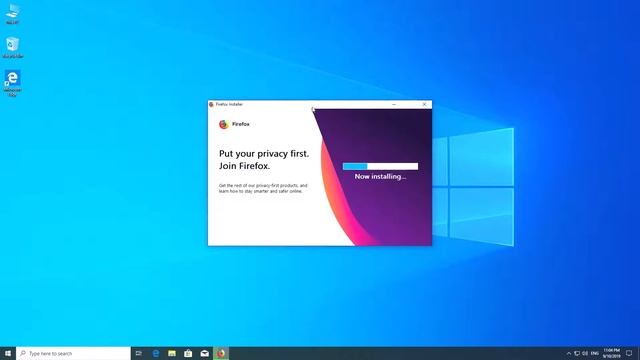This screenshot has height=360, width=640.
Task: Open the Action Center notifications icon
Action: [x=629, y=353]
